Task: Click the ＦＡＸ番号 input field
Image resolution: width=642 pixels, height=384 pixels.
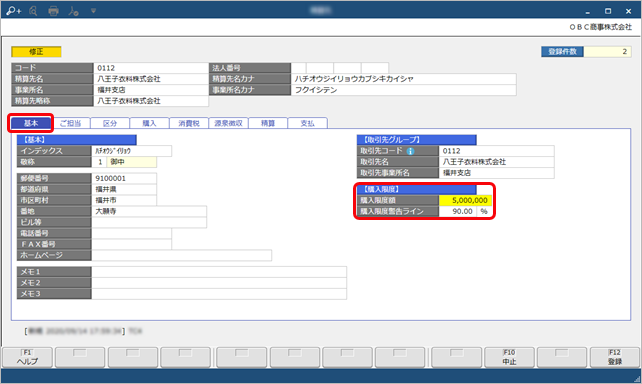Action: tap(131, 245)
